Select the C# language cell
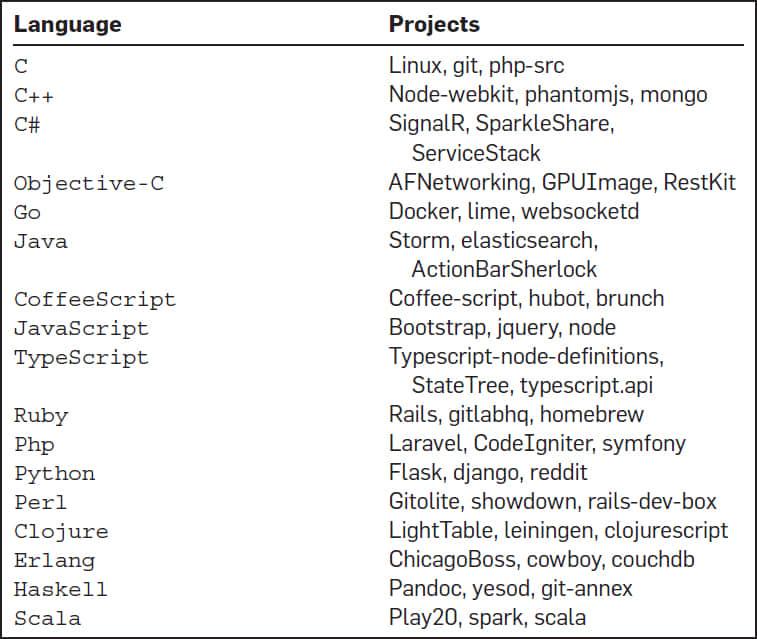 tap(27, 125)
